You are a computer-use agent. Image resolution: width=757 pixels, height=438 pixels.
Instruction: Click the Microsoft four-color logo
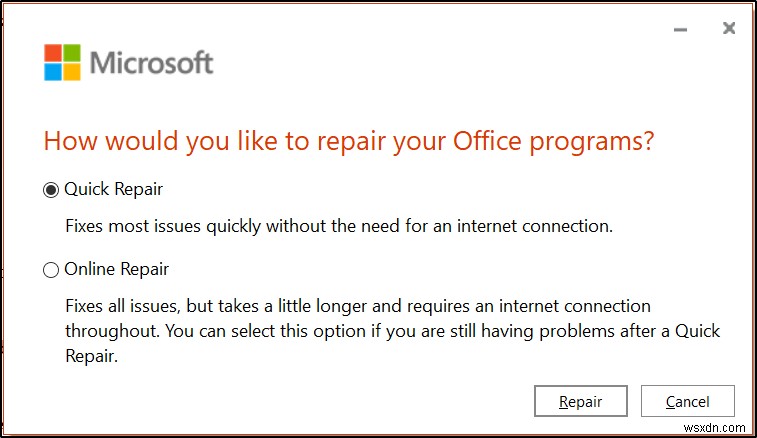tap(62, 62)
